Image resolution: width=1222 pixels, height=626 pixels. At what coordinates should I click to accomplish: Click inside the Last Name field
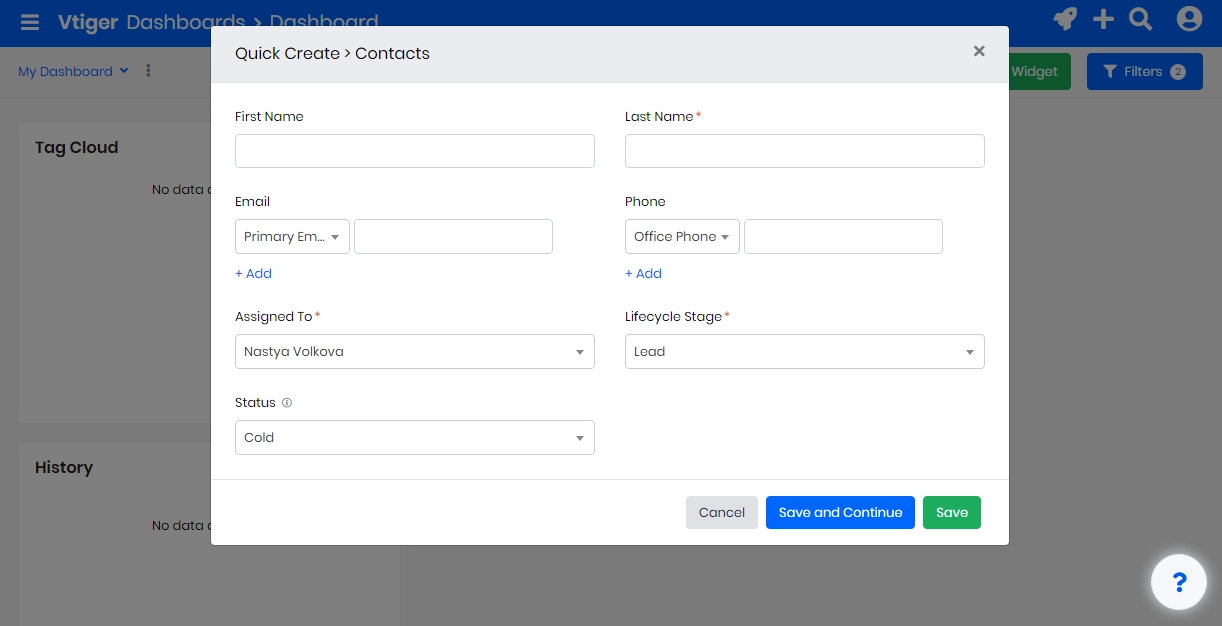coord(805,151)
